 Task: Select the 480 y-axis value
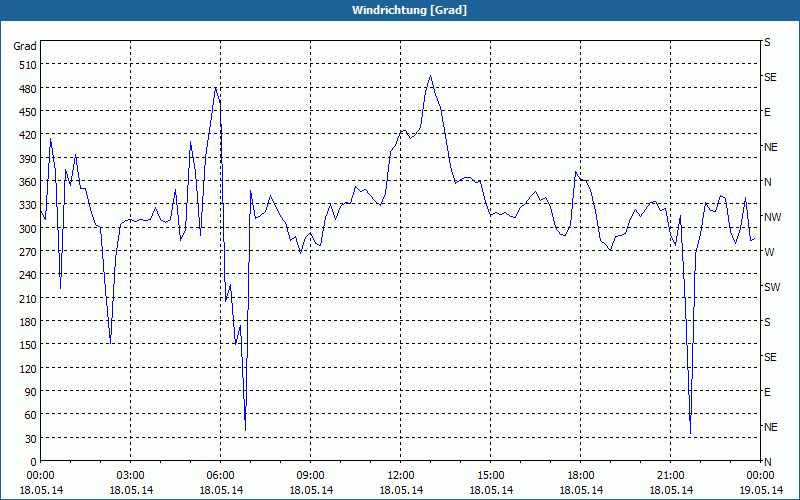point(29,89)
